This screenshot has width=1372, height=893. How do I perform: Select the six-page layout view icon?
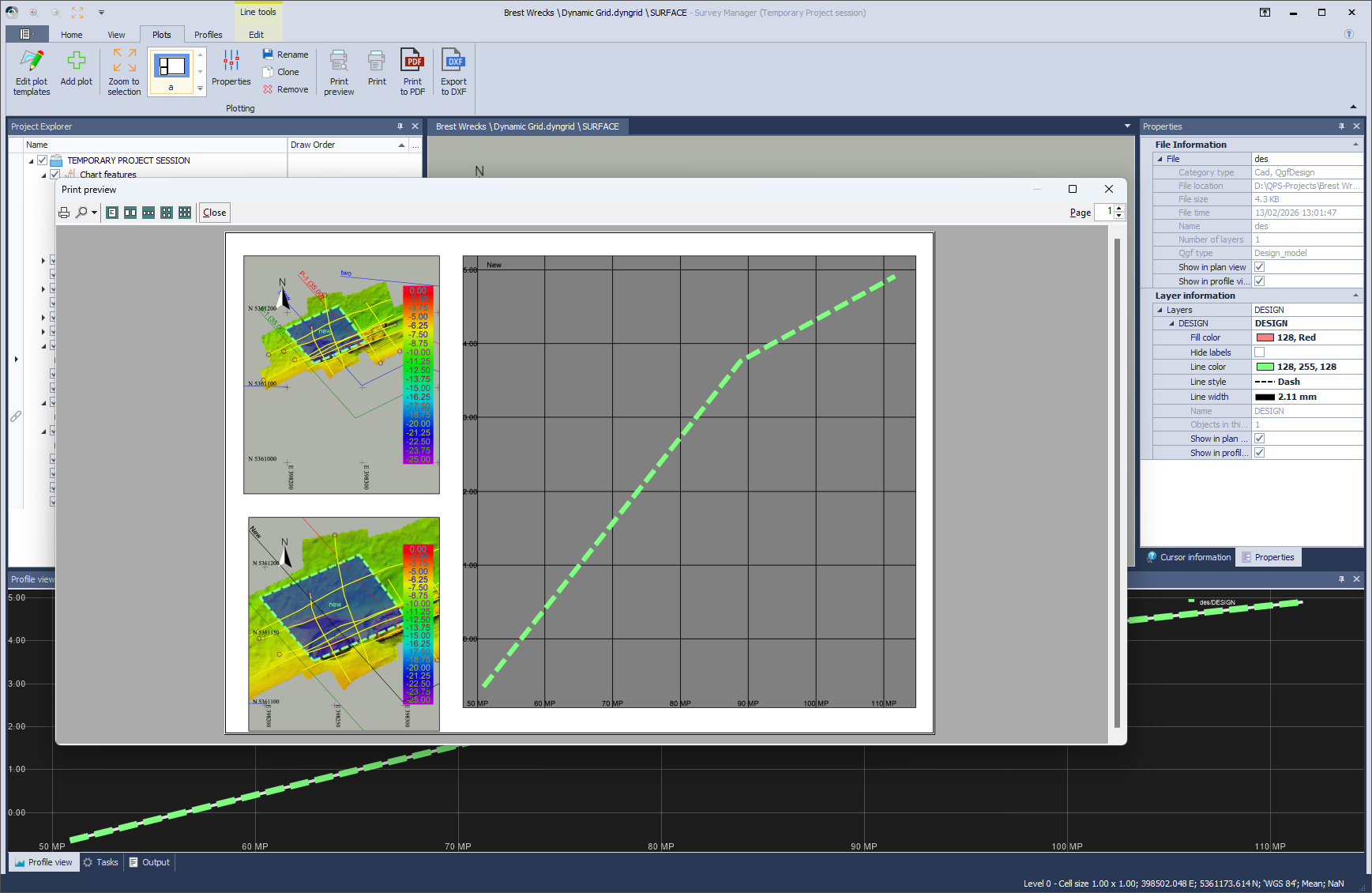[185, 213]
